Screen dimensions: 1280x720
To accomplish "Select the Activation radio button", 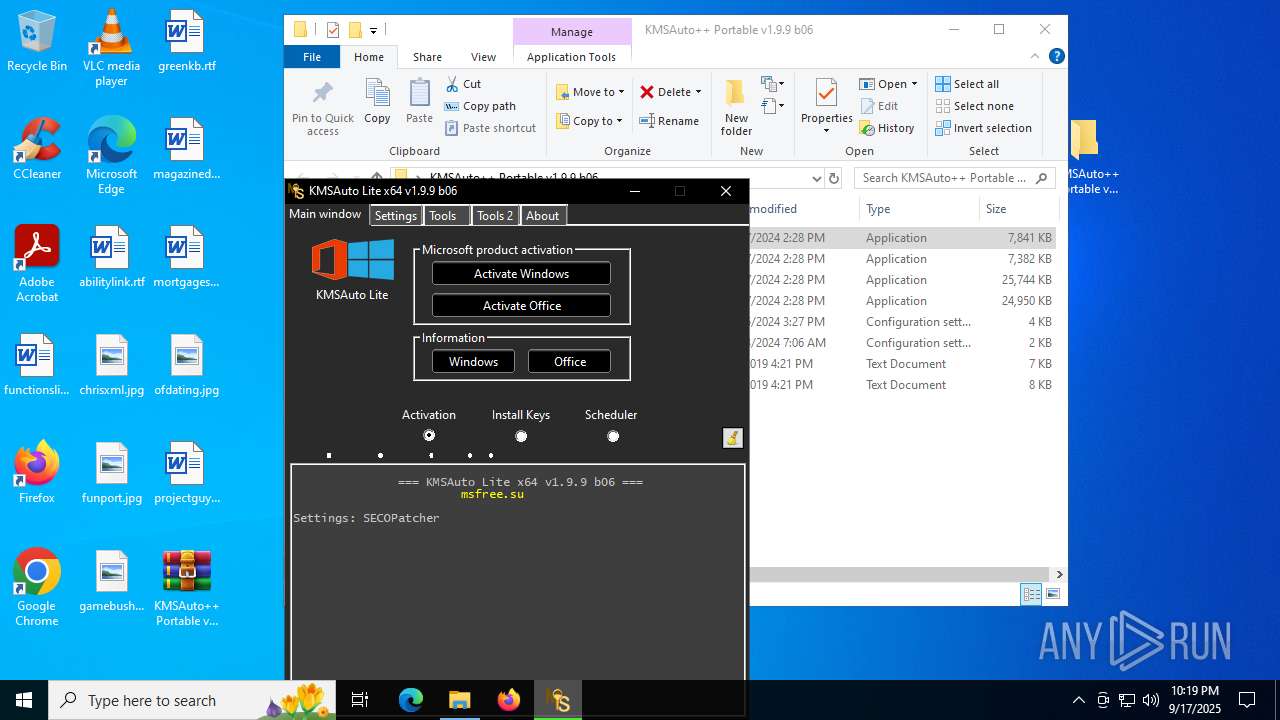I will point(429,436).
